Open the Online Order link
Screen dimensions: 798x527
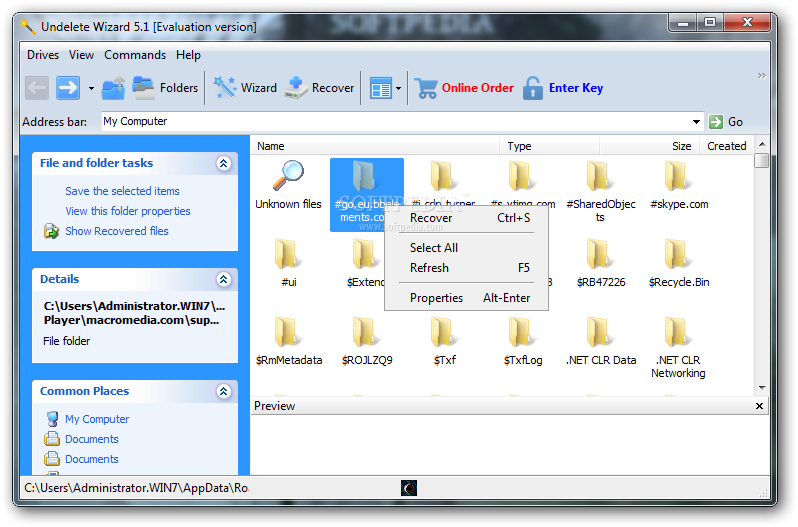[477, 88]
